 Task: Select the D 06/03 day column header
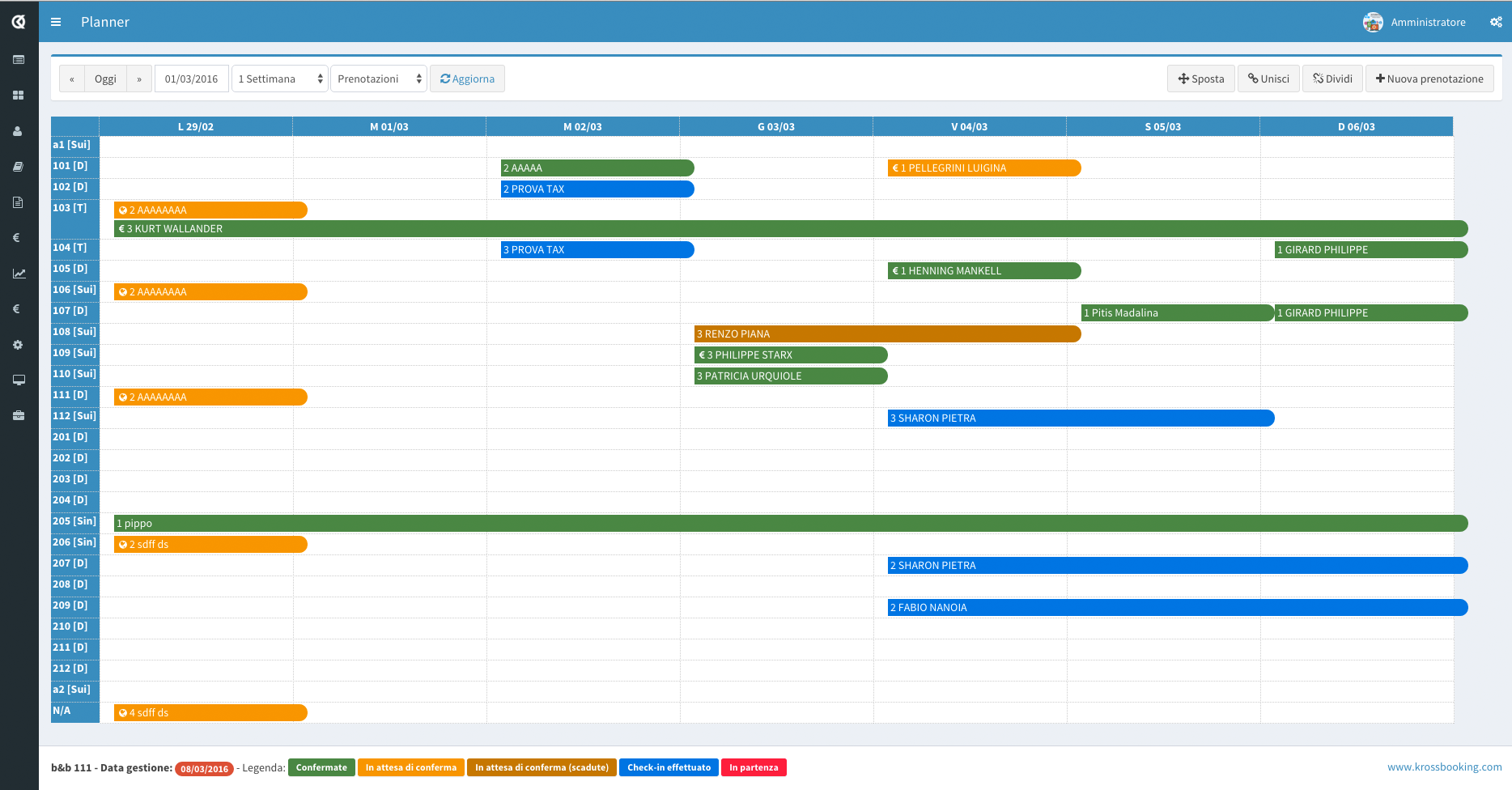pos(1357,126)
